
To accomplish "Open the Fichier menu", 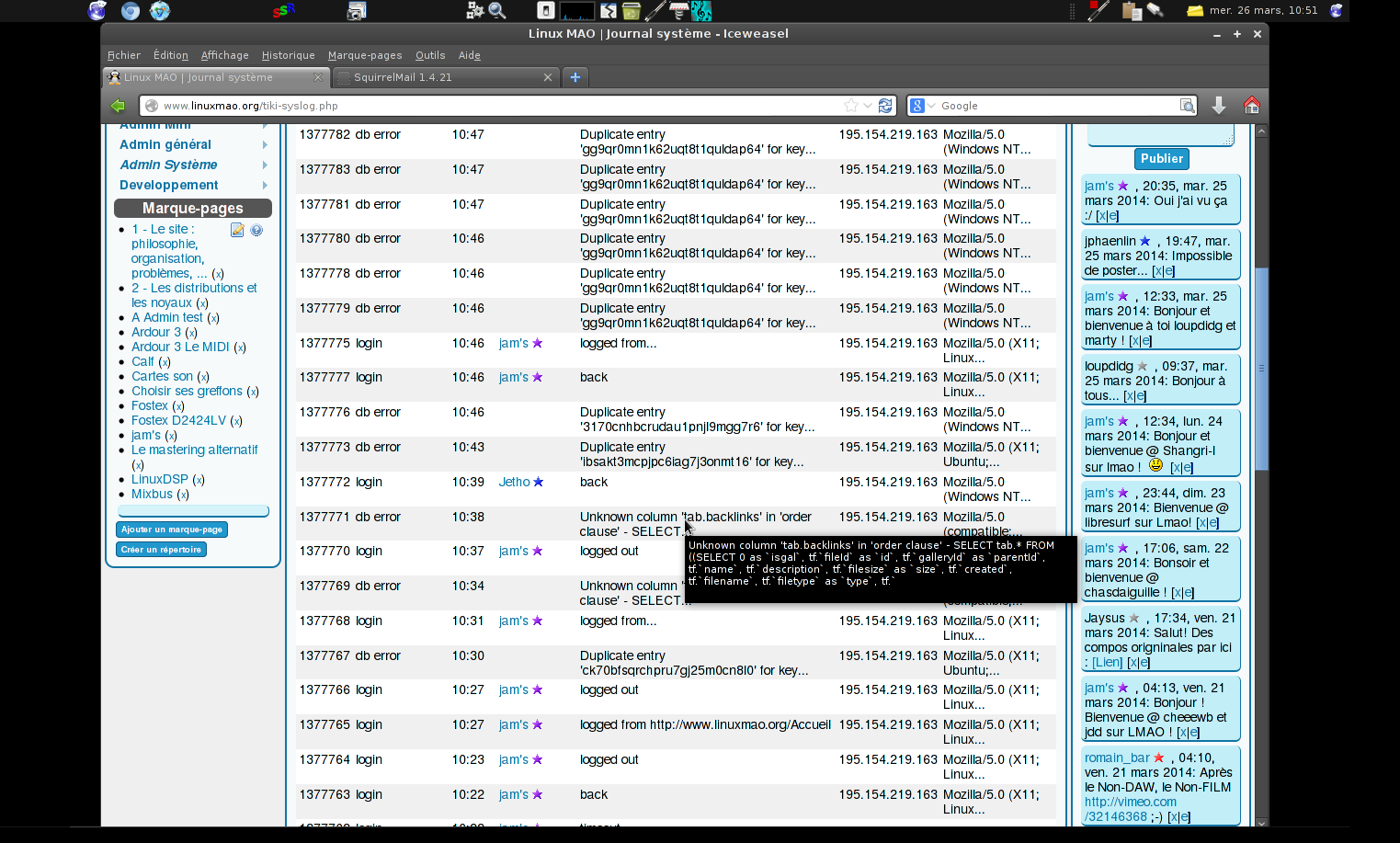I will [124, 55].
